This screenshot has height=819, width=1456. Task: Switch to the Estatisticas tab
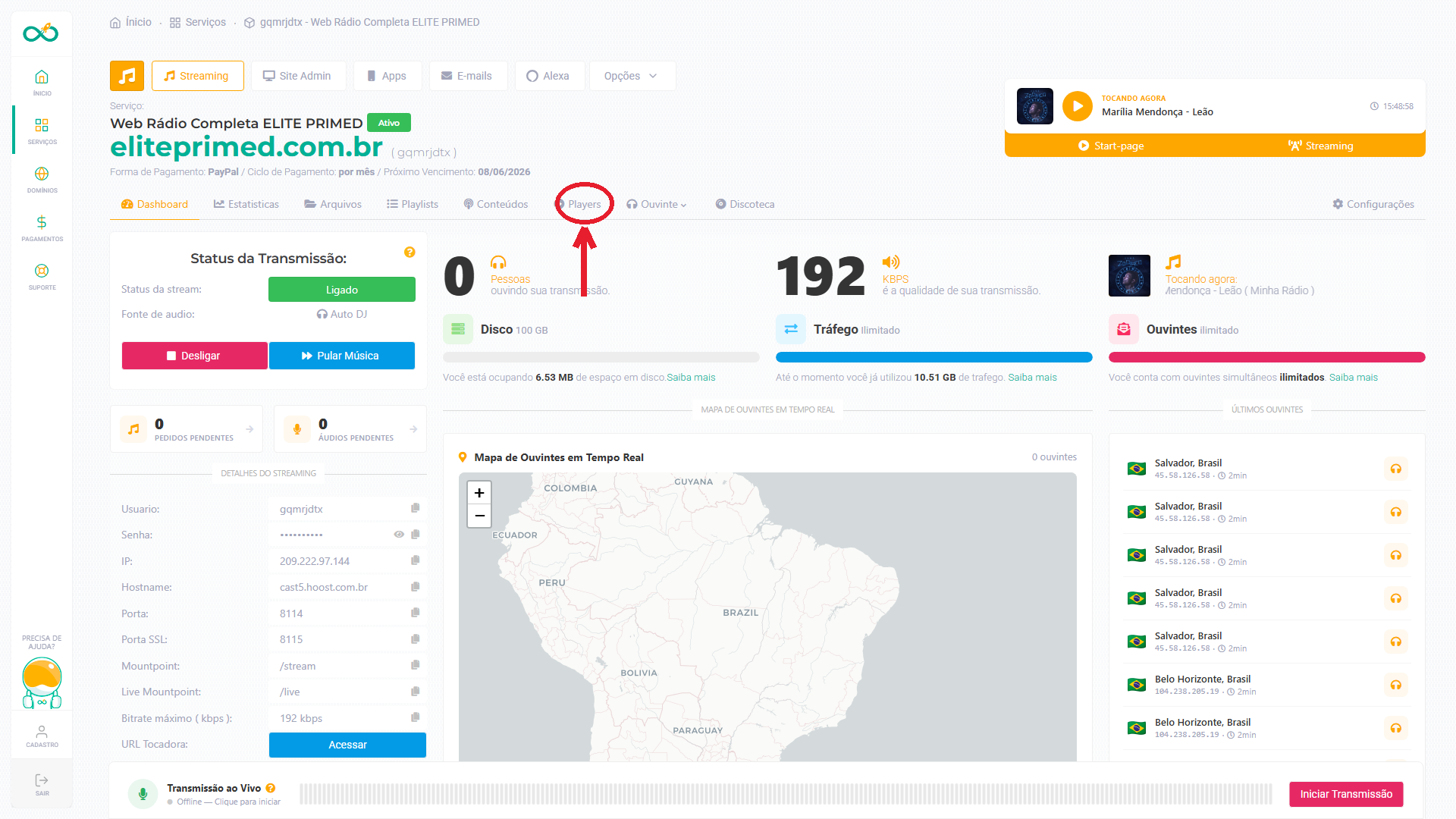tap(246, 204)
